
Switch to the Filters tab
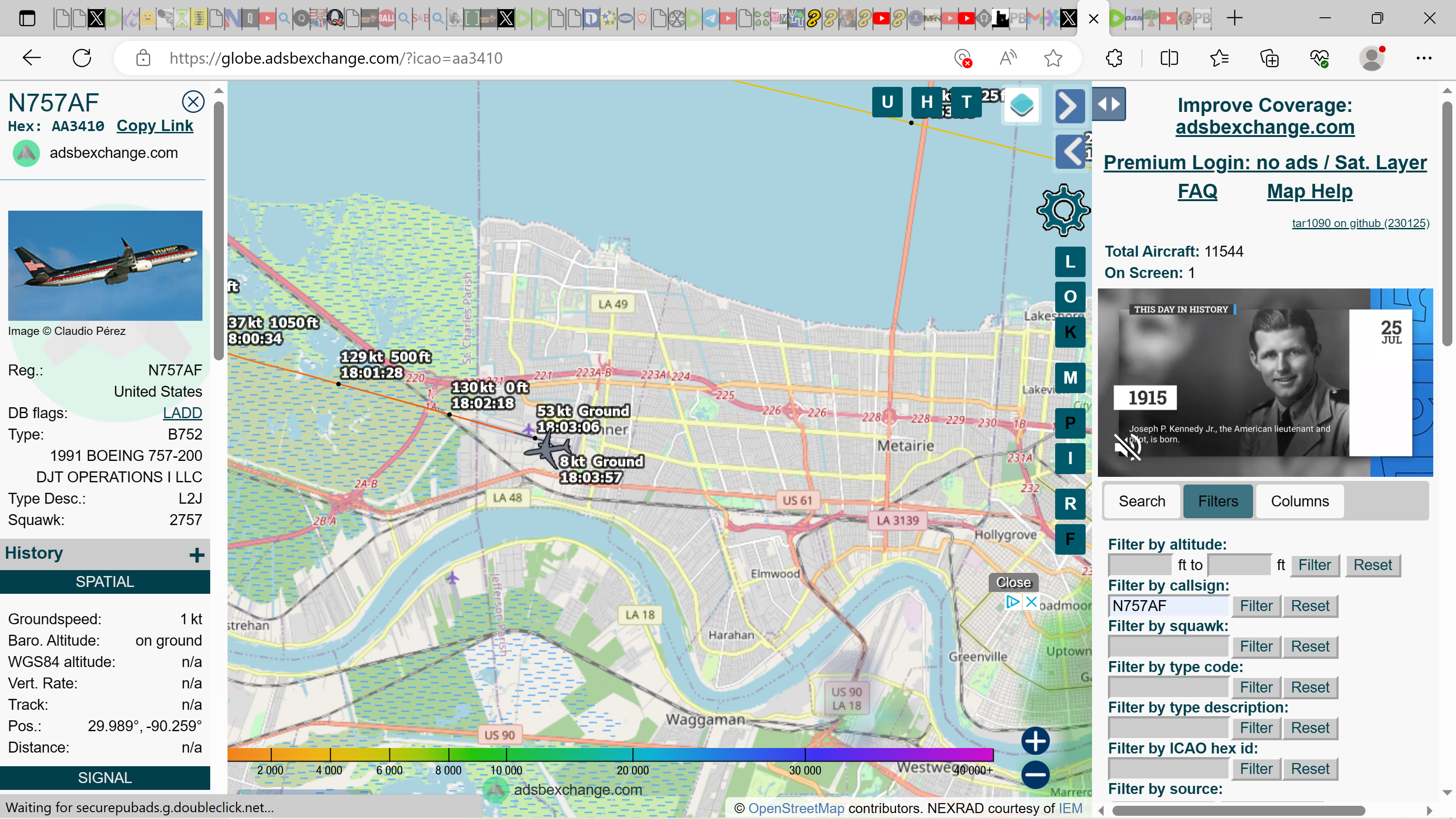(1218, 501)
